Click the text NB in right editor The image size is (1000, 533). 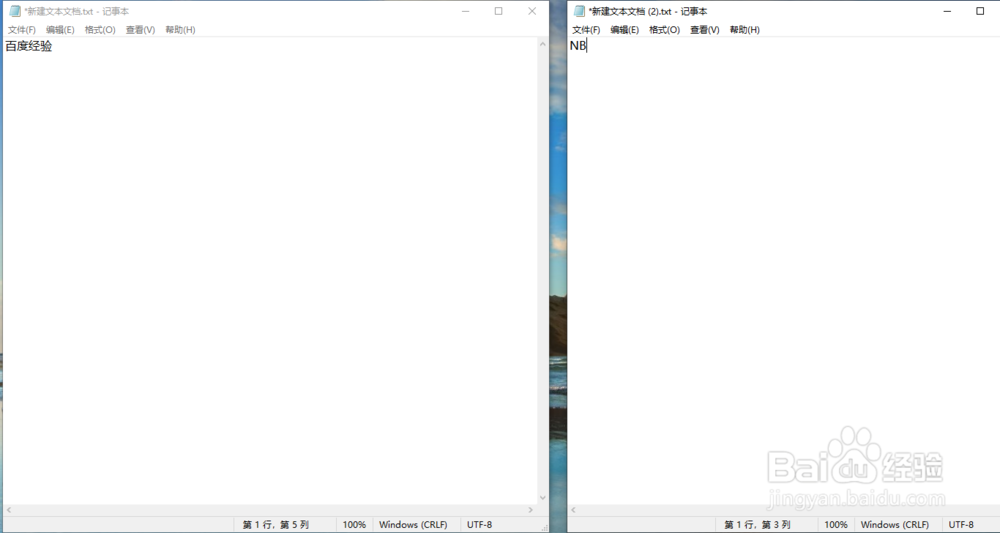577,46
